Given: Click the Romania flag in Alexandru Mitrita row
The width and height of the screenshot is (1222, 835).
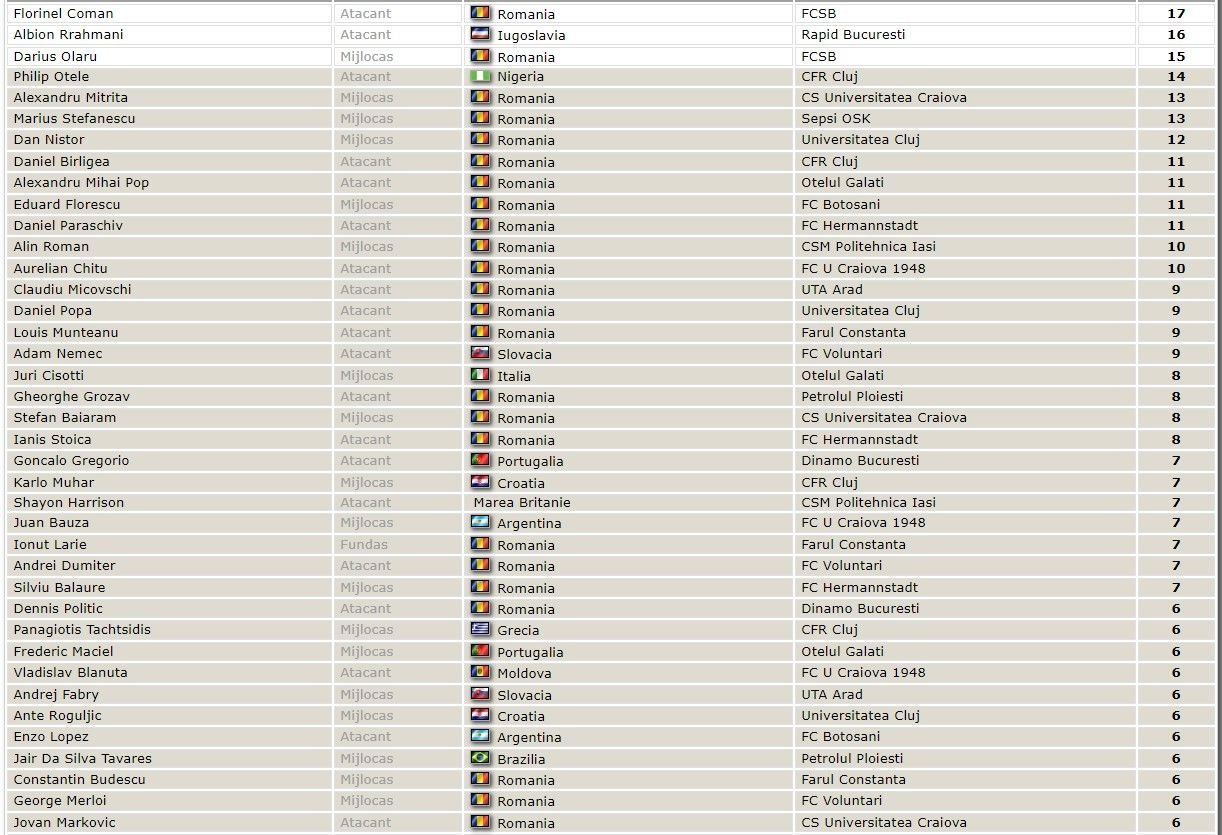Looking at the screenshot, I should tap(481, 98).
